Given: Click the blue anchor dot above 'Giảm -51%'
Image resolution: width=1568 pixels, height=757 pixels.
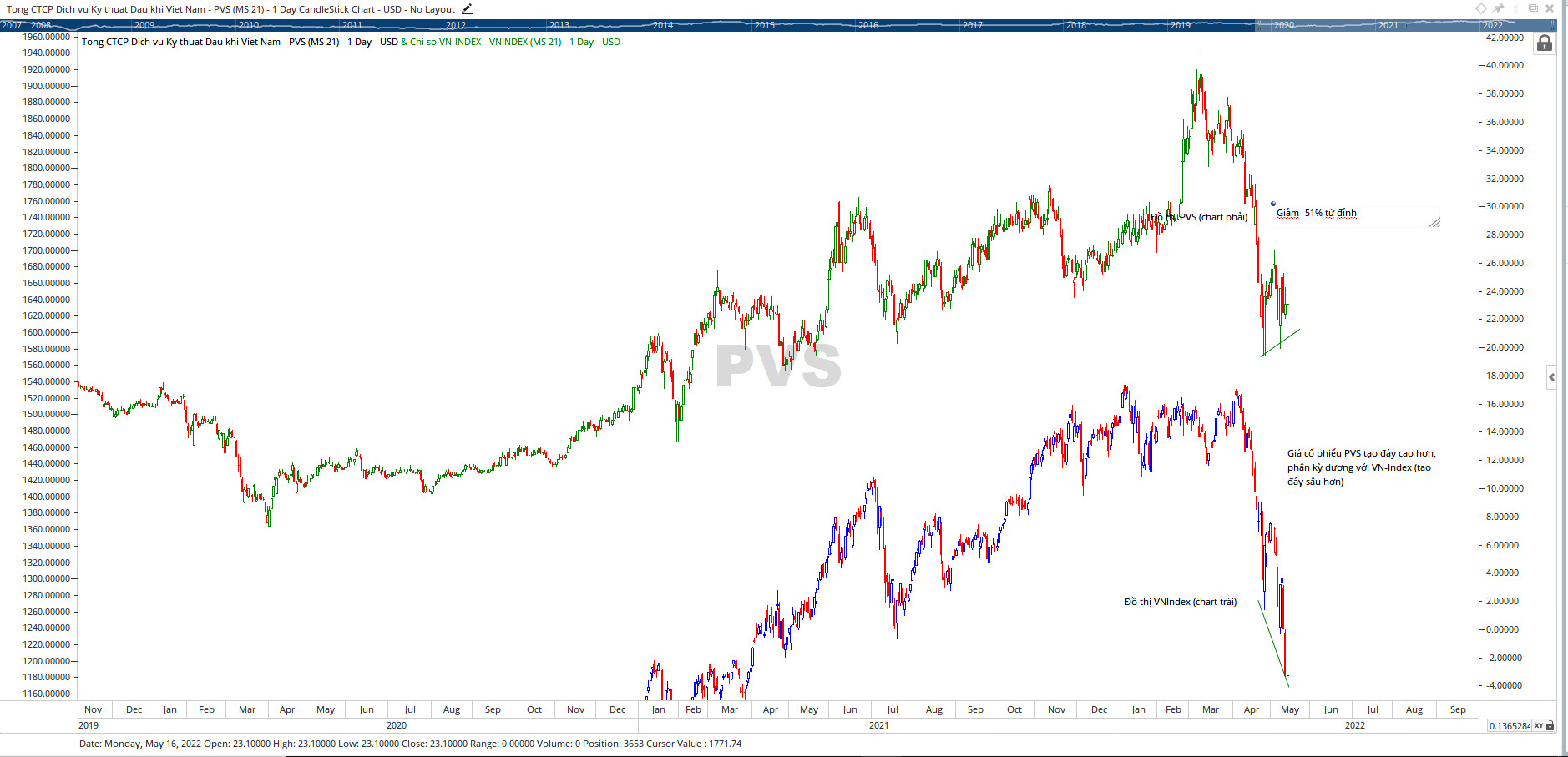Looking at the screenshot, I should [1273, 204].
